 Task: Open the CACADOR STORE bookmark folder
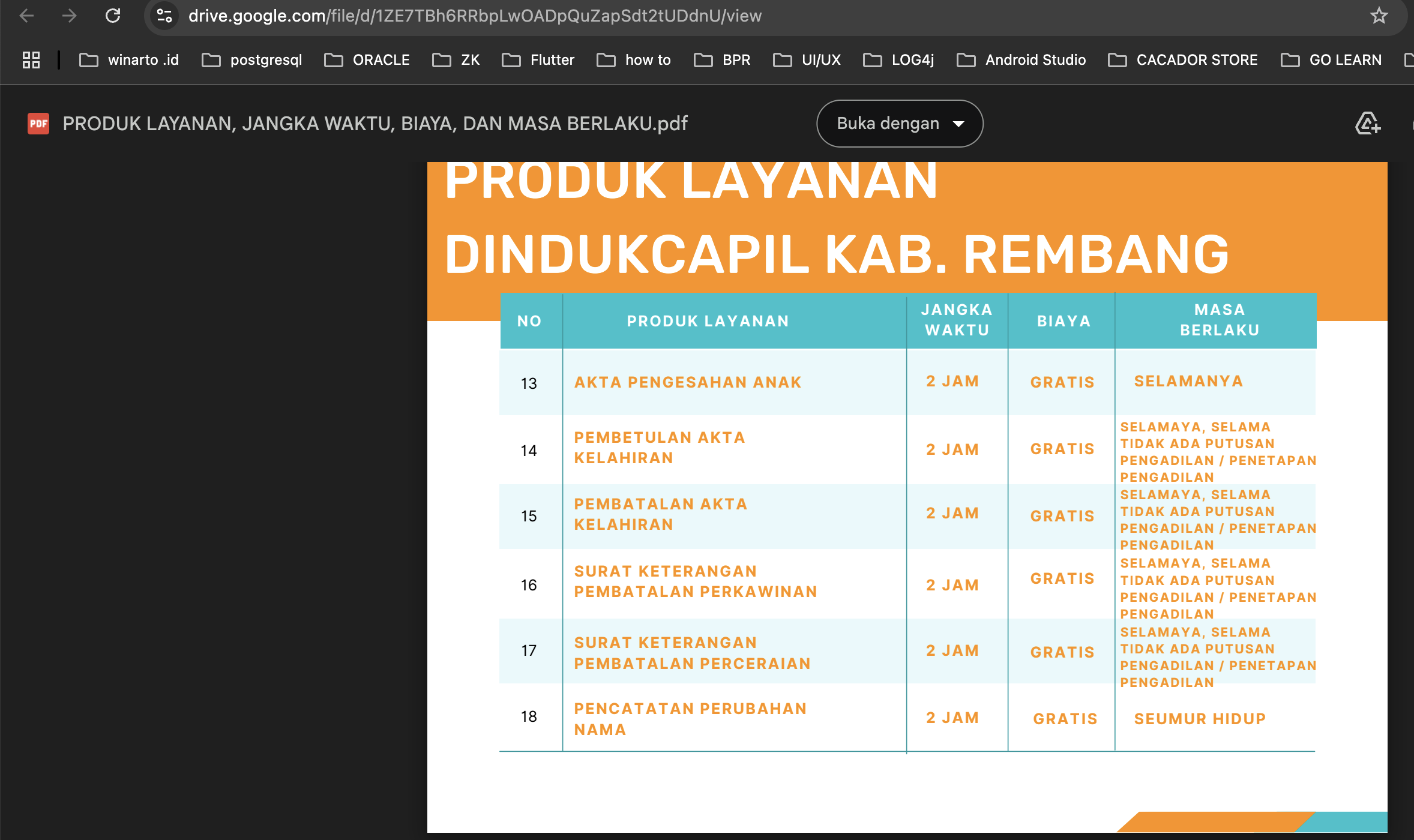tap(1183, 60)
